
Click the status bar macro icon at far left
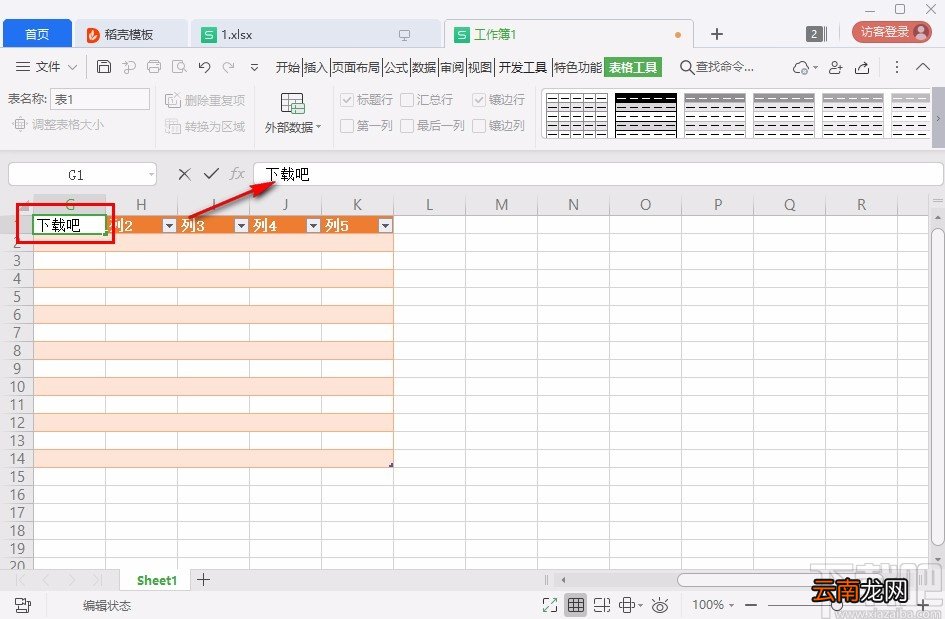coord(22,605)
